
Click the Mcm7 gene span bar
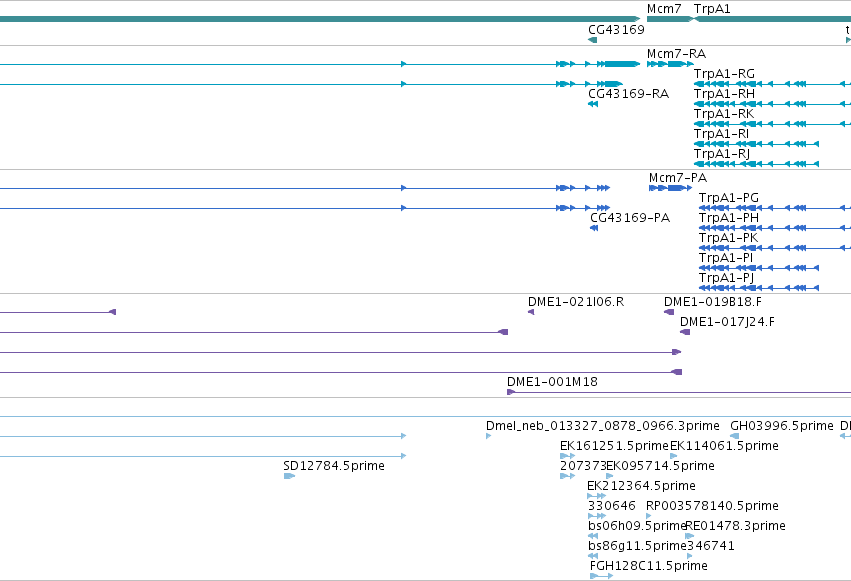pyautogui.click(x=670, y=19)
